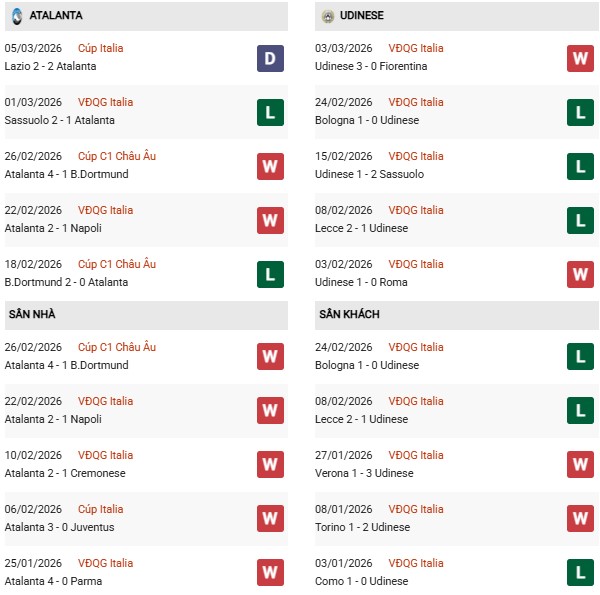Click the win badge for Udinese 3-0 Fiorentina
This screenshot has height=595, width=600.
[580, 58]
